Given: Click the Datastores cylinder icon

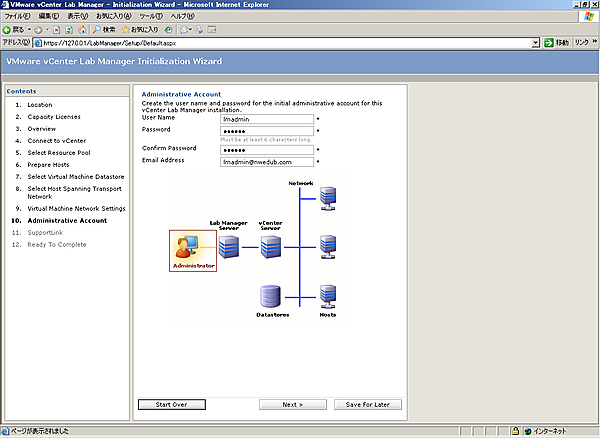Looking at the screenshot, I should tap(268, 295).
